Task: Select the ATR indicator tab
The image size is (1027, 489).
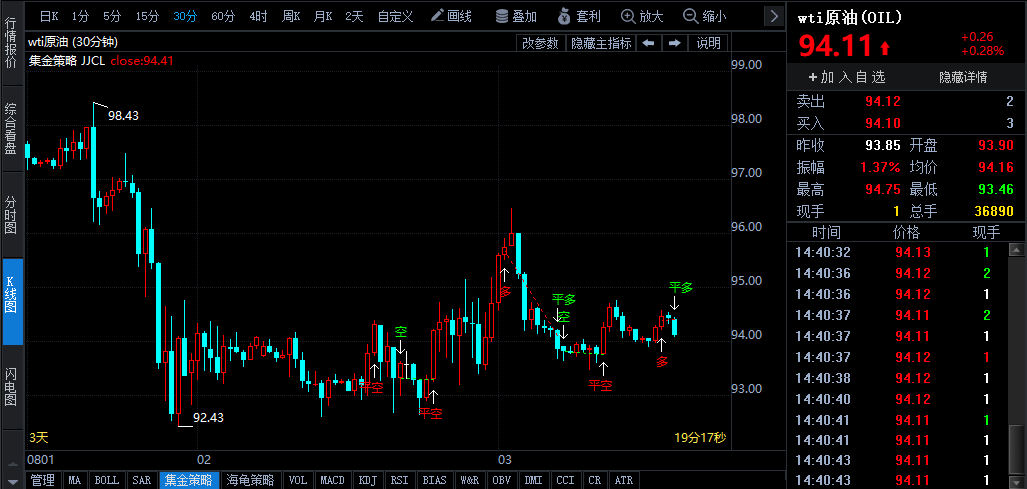Action: coord(624,480)
